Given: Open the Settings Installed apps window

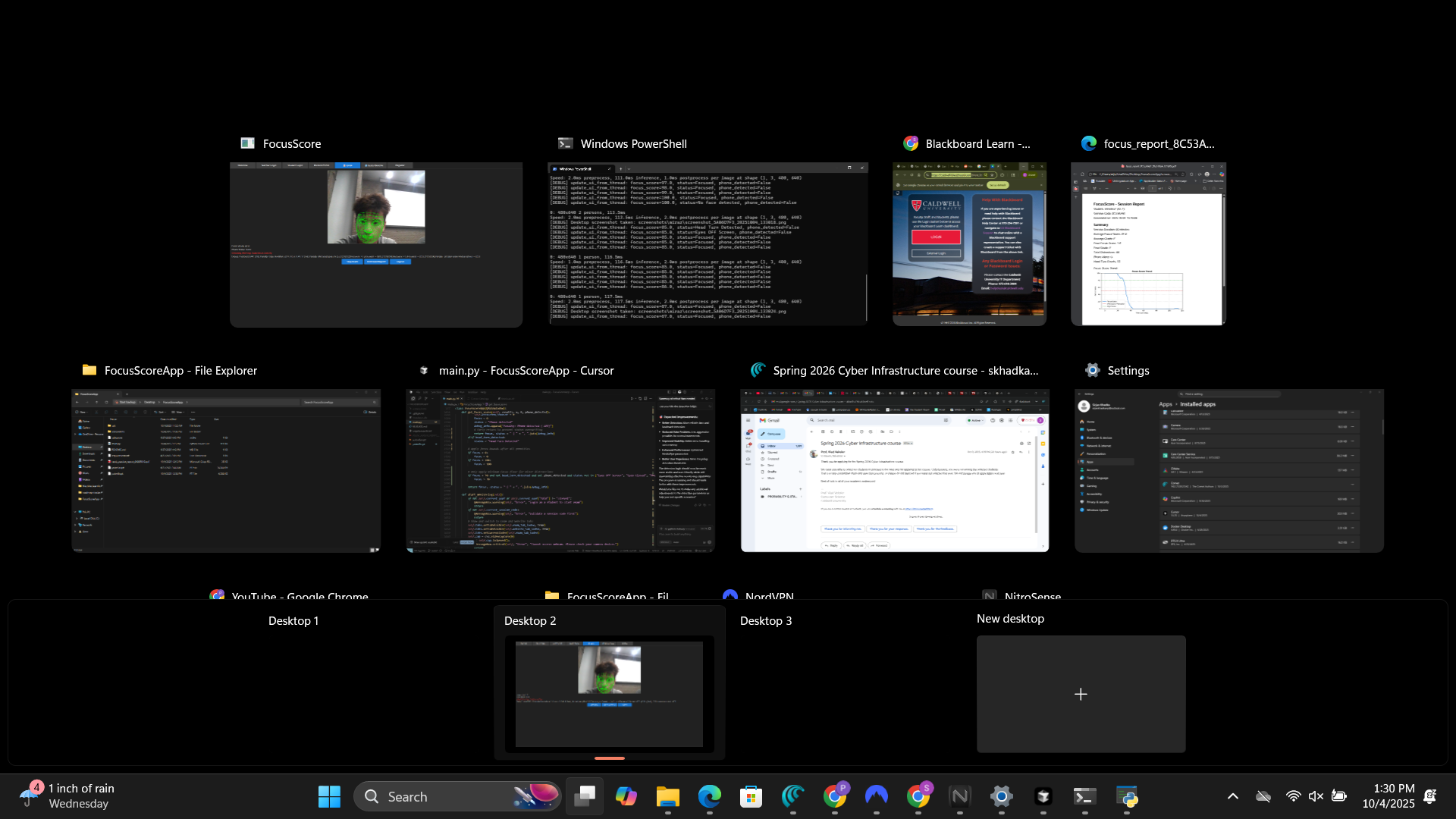Looking at the screenshot, I should point(1228,470).
